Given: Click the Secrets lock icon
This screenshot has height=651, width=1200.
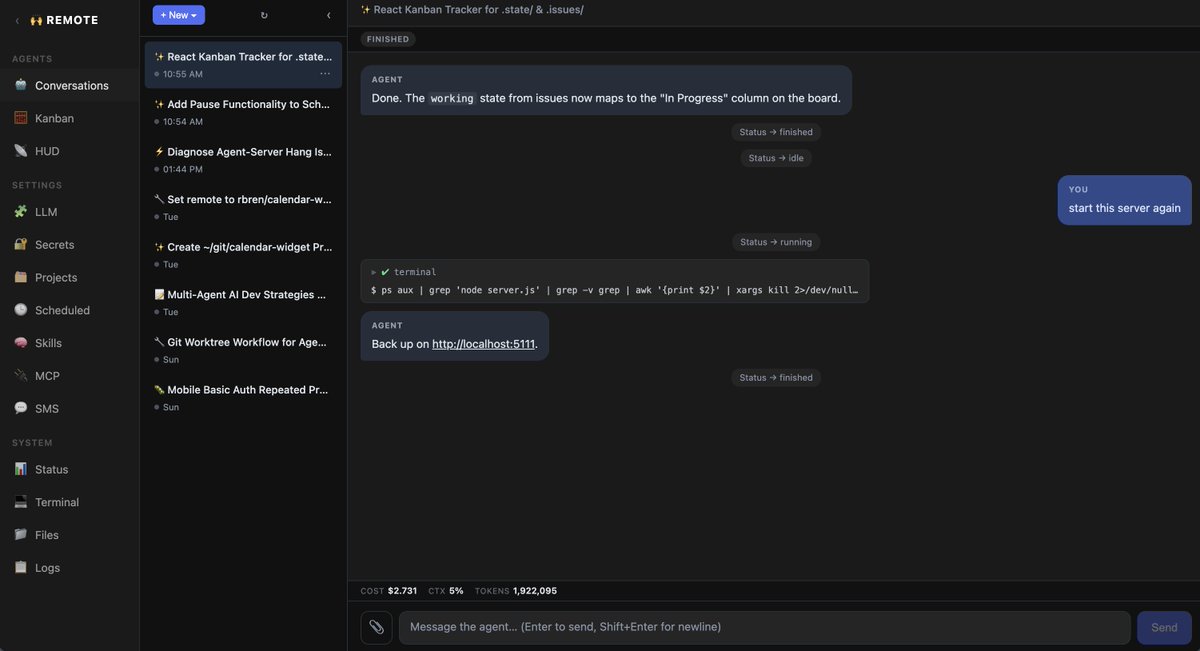Looking at the screenshot, I should coord(20,244).
